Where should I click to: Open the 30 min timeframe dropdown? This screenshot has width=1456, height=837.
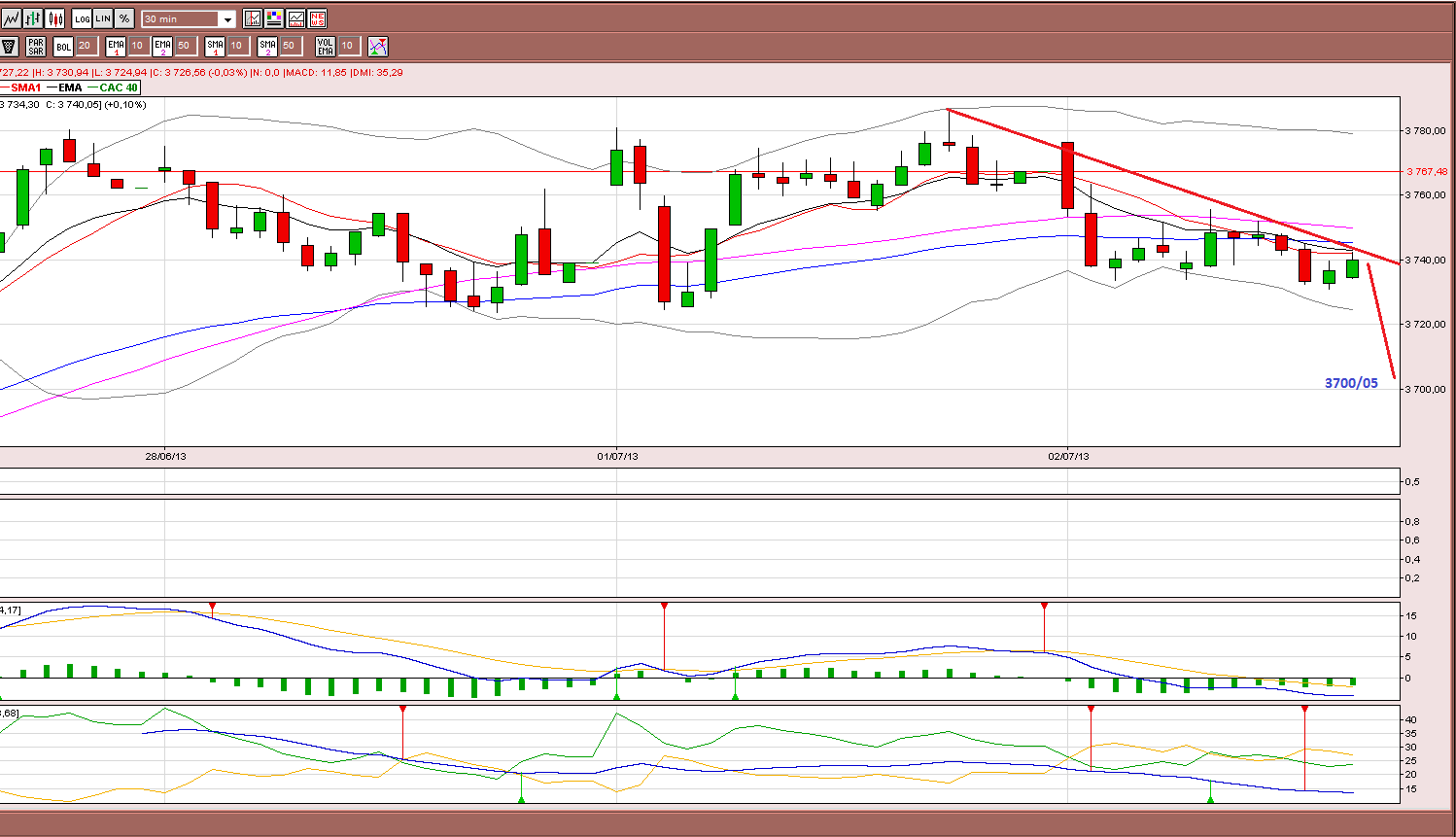189,18
